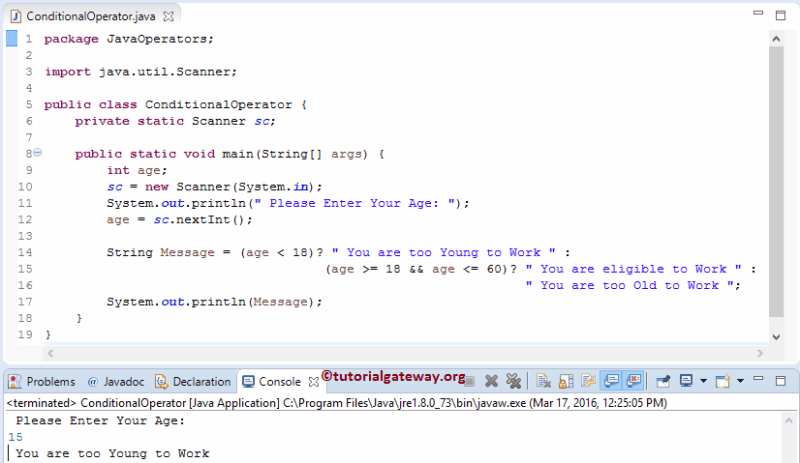Click class name 'ConditionalOperator' on line 5
Image resolution: width=800 pixels, height=463 pixels.
point(218,105)
